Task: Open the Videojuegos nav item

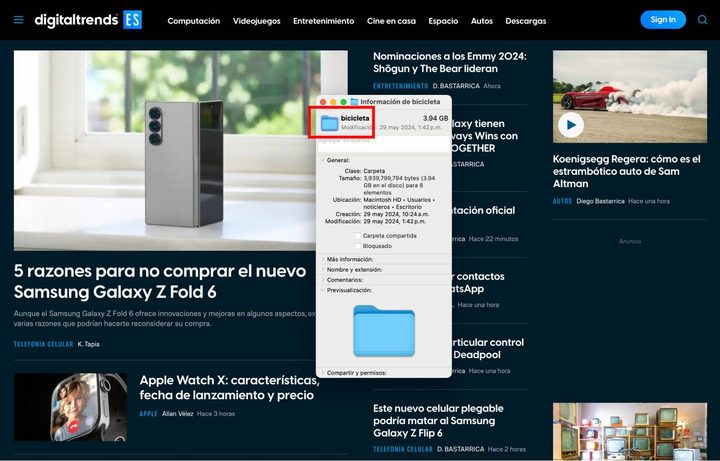Action: click(256, 21)
